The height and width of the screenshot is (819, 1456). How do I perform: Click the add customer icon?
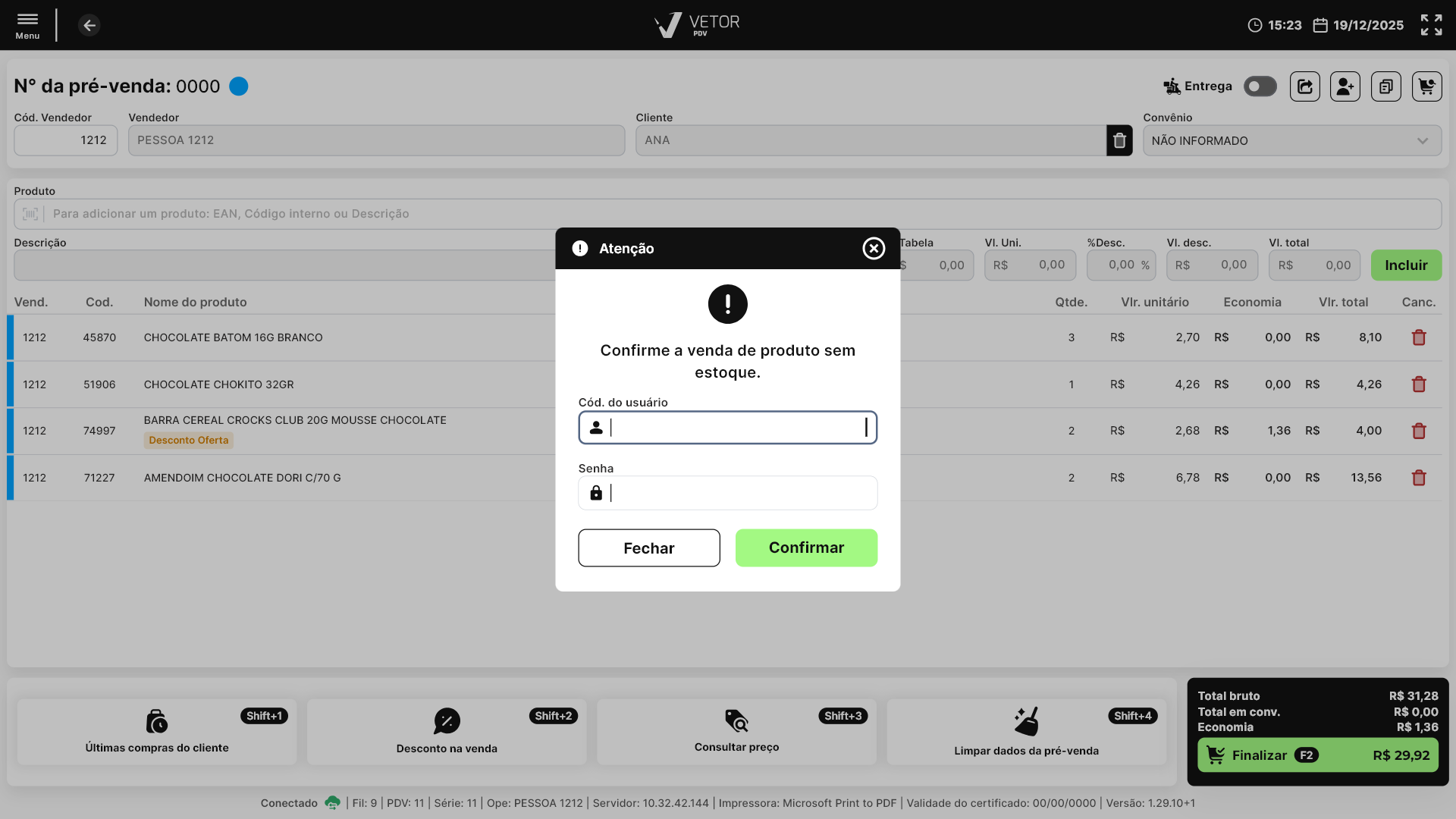(1345, 86)
